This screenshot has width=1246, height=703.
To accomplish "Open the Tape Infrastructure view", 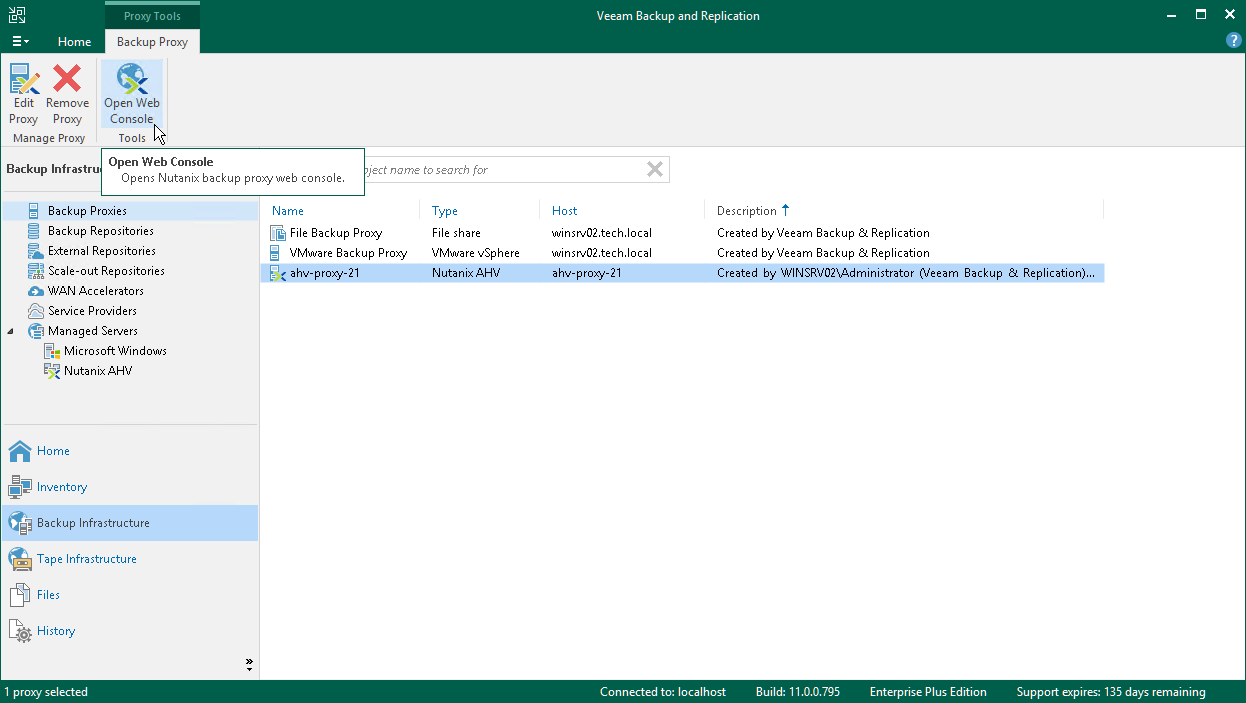I will [x=87, y=559].
